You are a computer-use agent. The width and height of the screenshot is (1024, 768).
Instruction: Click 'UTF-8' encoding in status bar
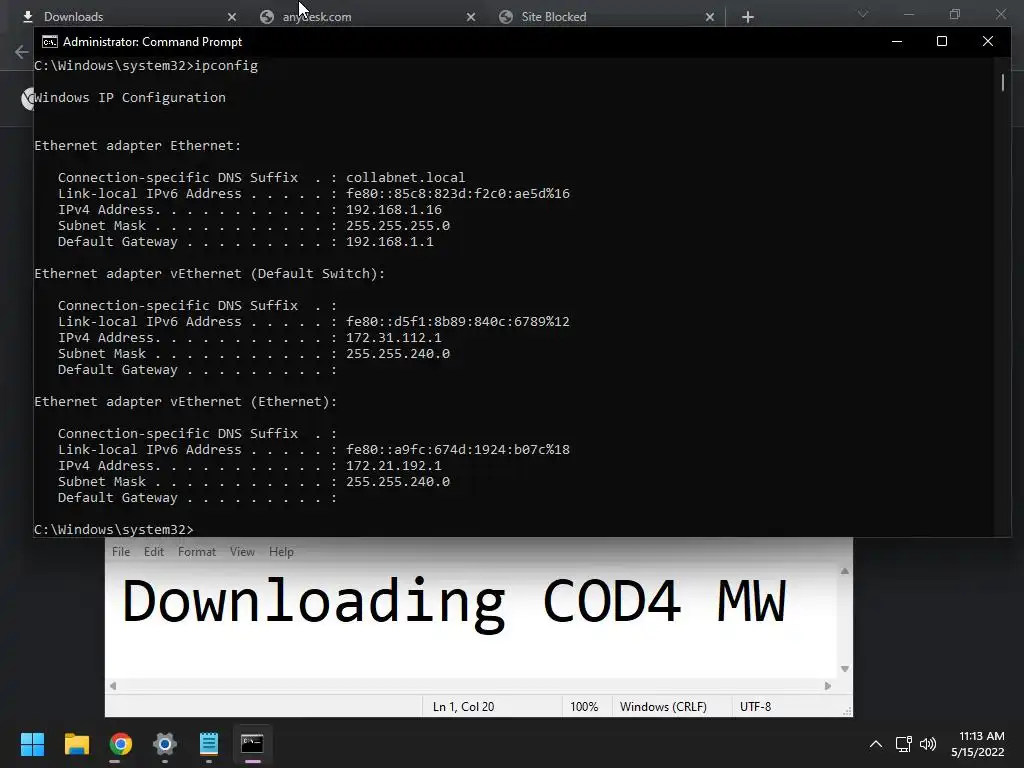pos(755,707)
